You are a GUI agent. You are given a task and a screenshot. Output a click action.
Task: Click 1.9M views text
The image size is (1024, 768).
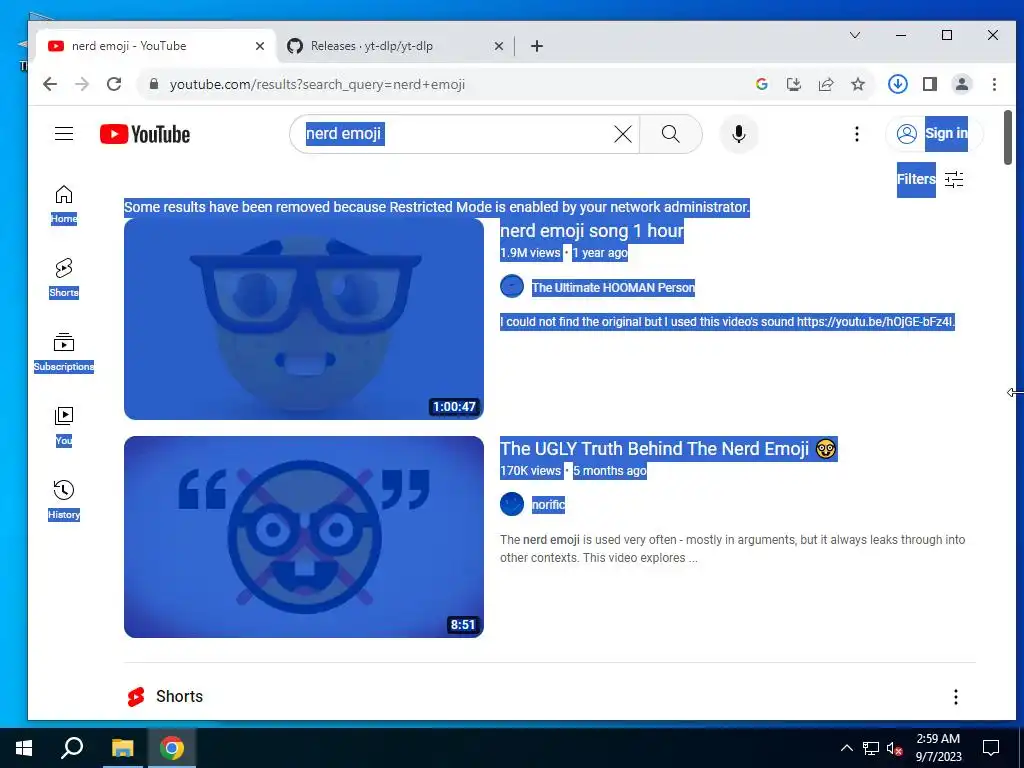[x=530, y=253]
